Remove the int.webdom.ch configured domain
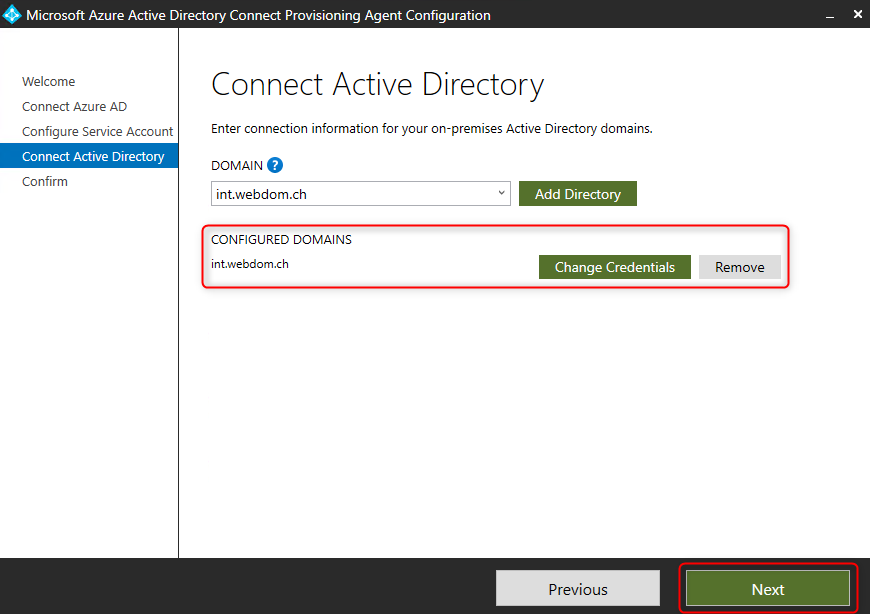The width and height of the screenshot is (870, 614). (739, 266)
